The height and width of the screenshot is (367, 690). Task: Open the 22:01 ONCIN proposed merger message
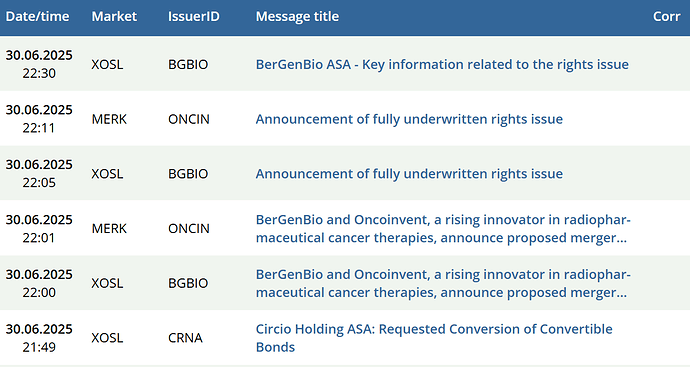[x=443, y=228]
